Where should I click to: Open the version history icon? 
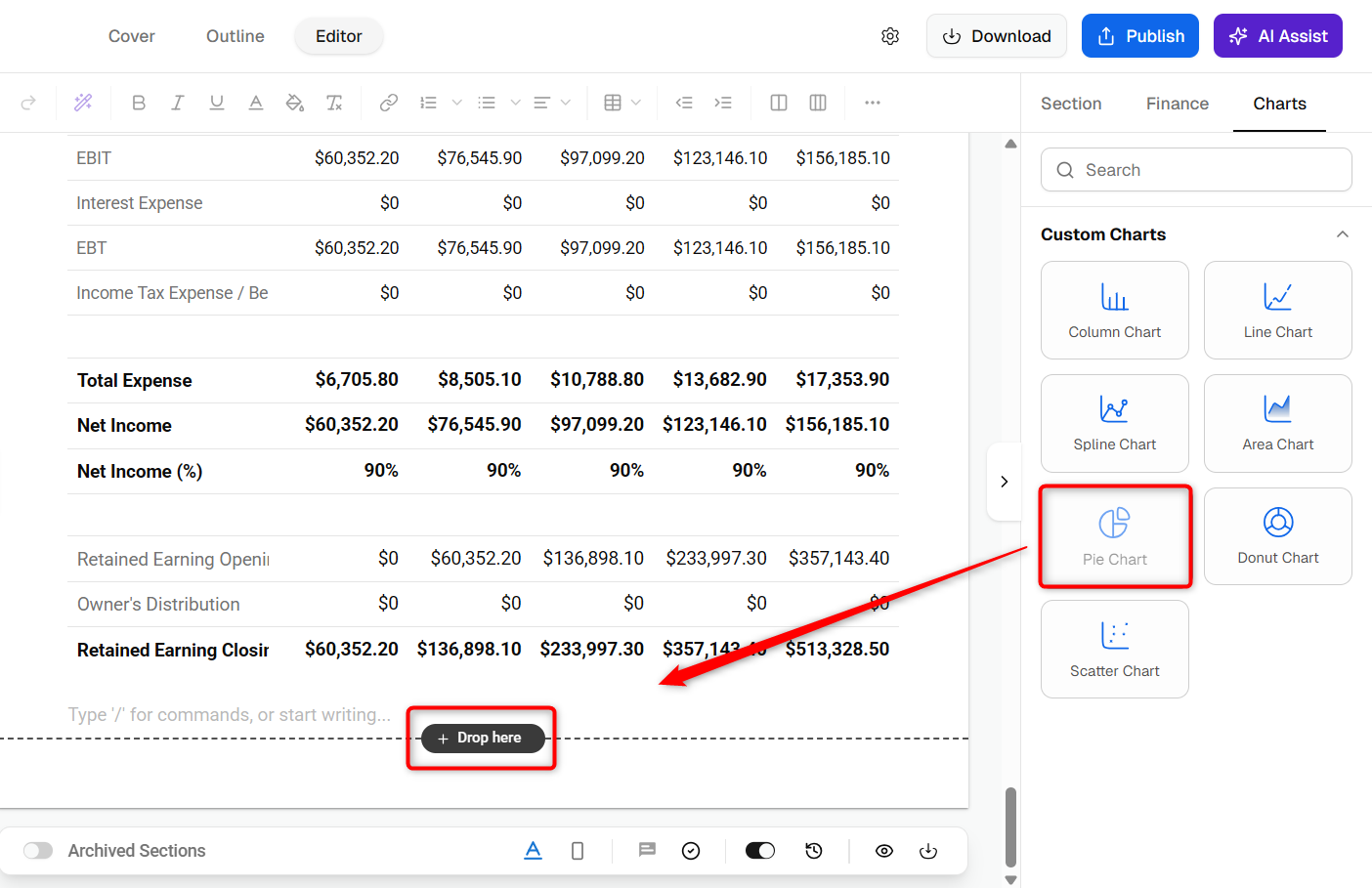tap(814, 851)
